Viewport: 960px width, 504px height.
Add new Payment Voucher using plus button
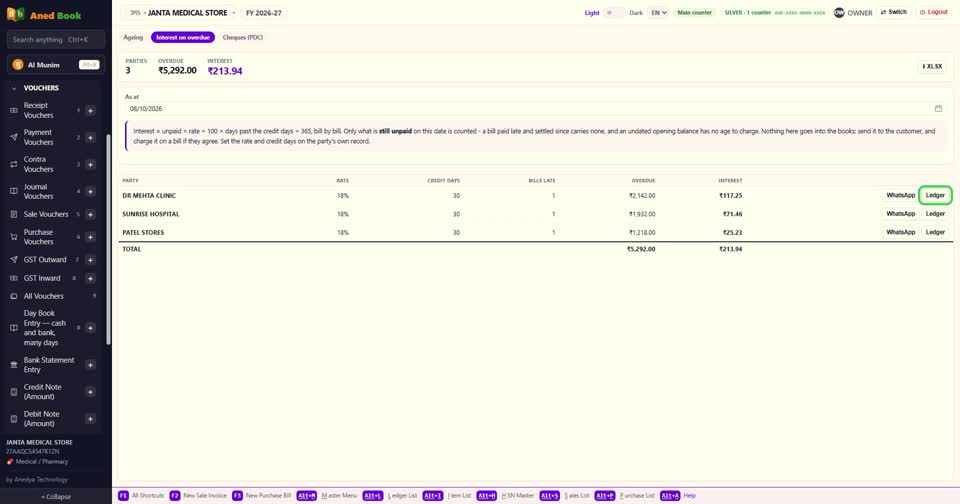(x=90, y=138)
